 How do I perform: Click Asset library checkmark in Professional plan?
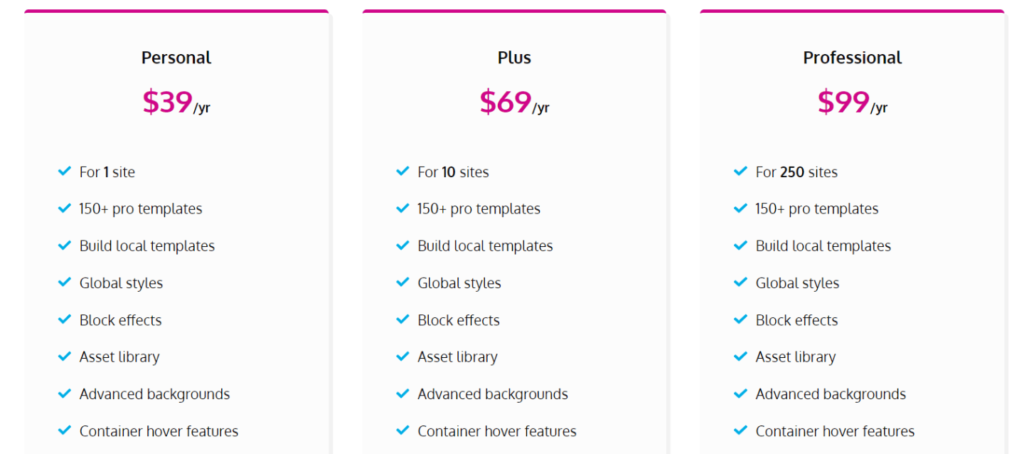(x=741, y=357)
